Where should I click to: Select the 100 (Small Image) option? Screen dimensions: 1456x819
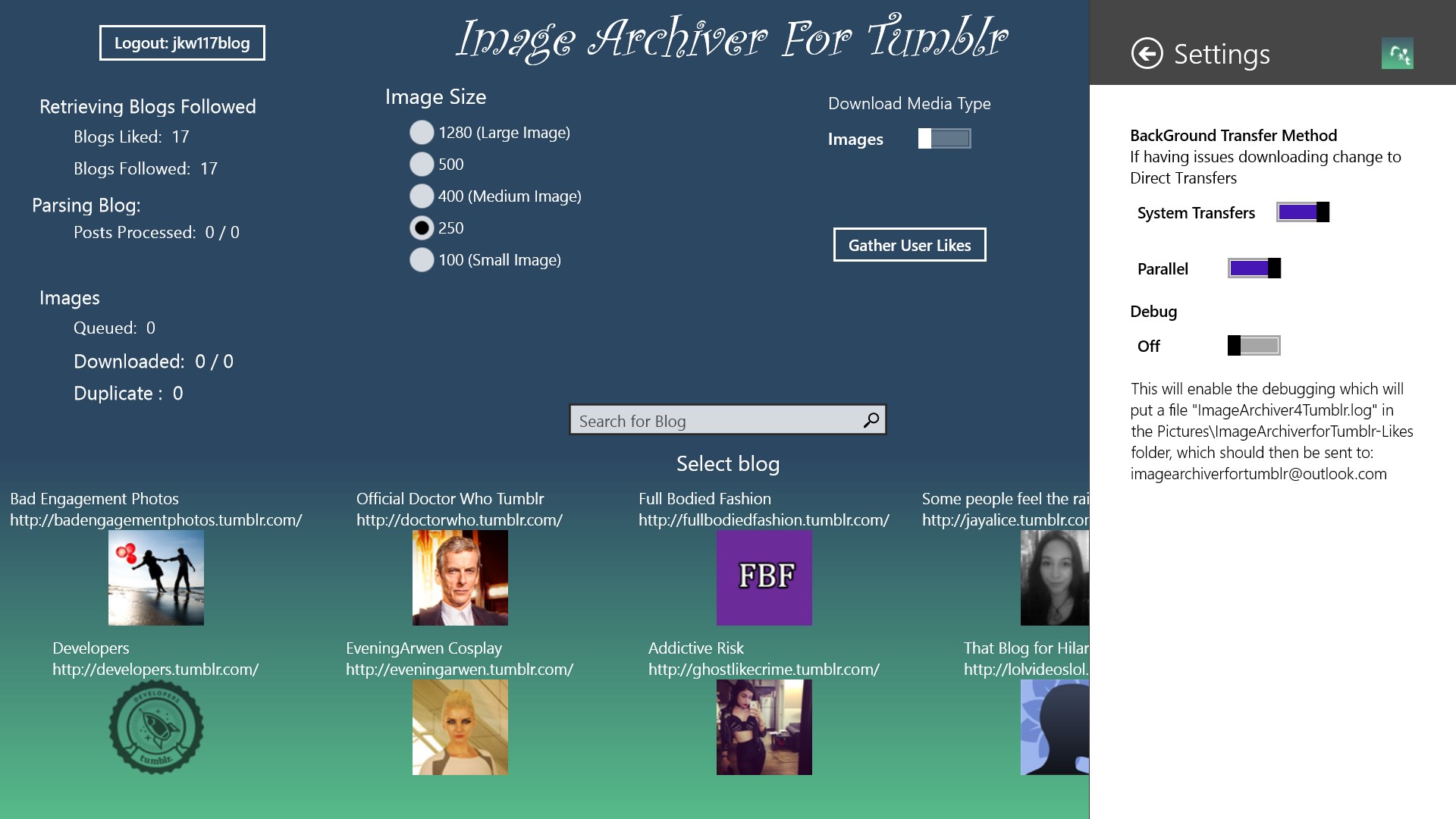click(422, 260)
